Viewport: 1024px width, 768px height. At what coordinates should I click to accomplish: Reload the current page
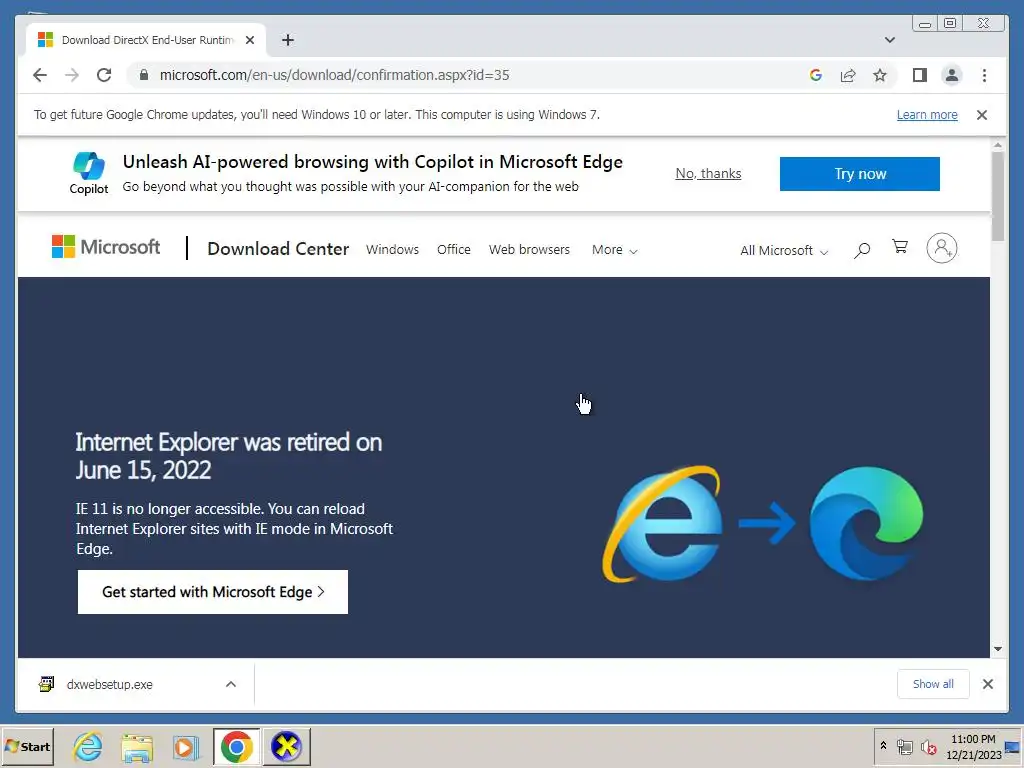tap(104, 75)
